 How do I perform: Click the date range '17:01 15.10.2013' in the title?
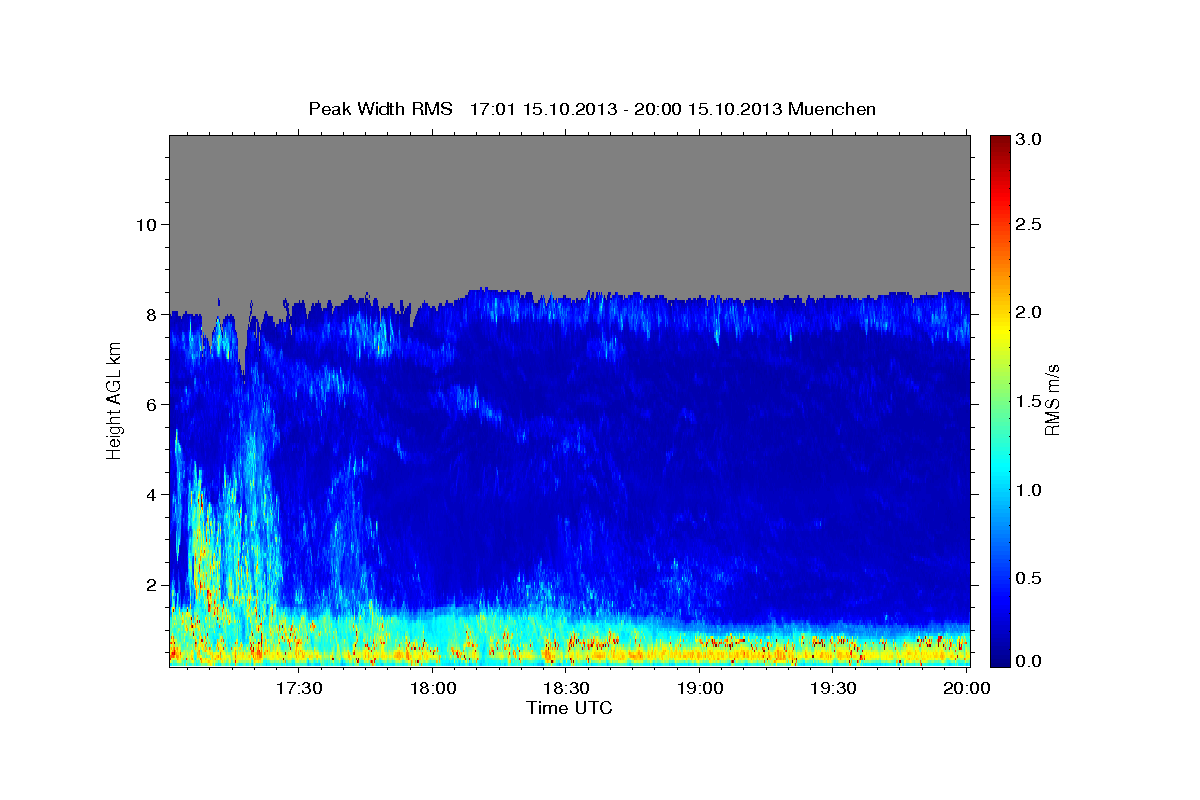(544, 109)
